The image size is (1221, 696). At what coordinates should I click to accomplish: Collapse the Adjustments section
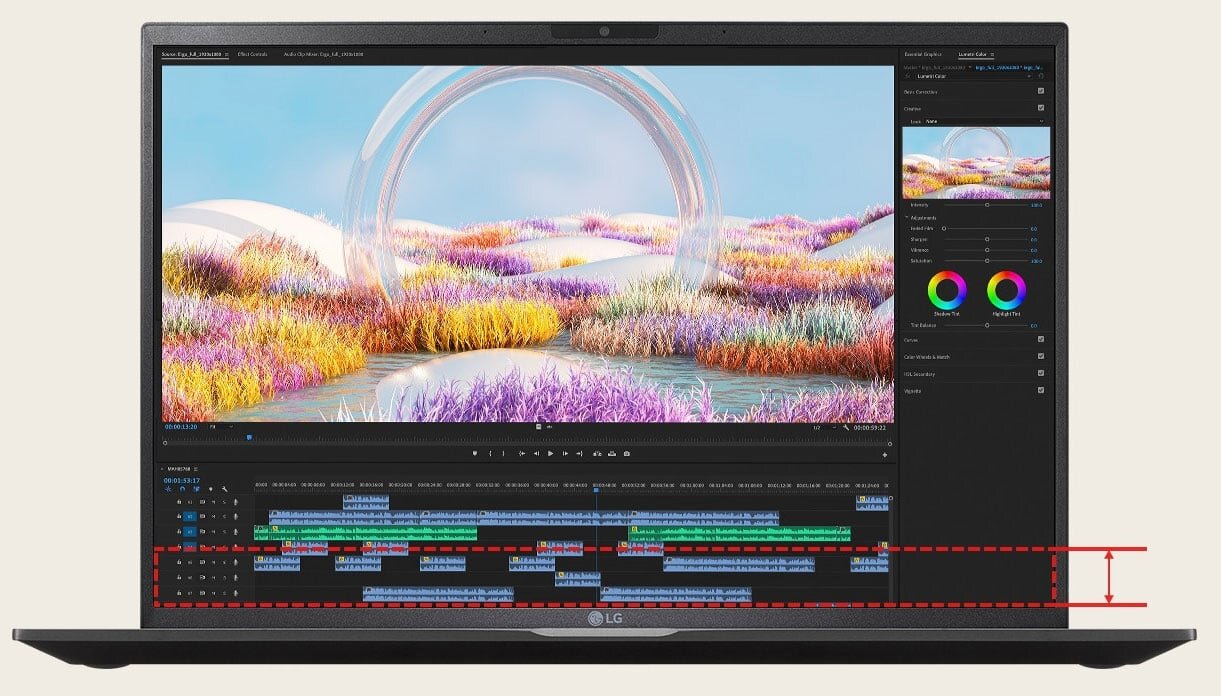[x=907, y=217]
